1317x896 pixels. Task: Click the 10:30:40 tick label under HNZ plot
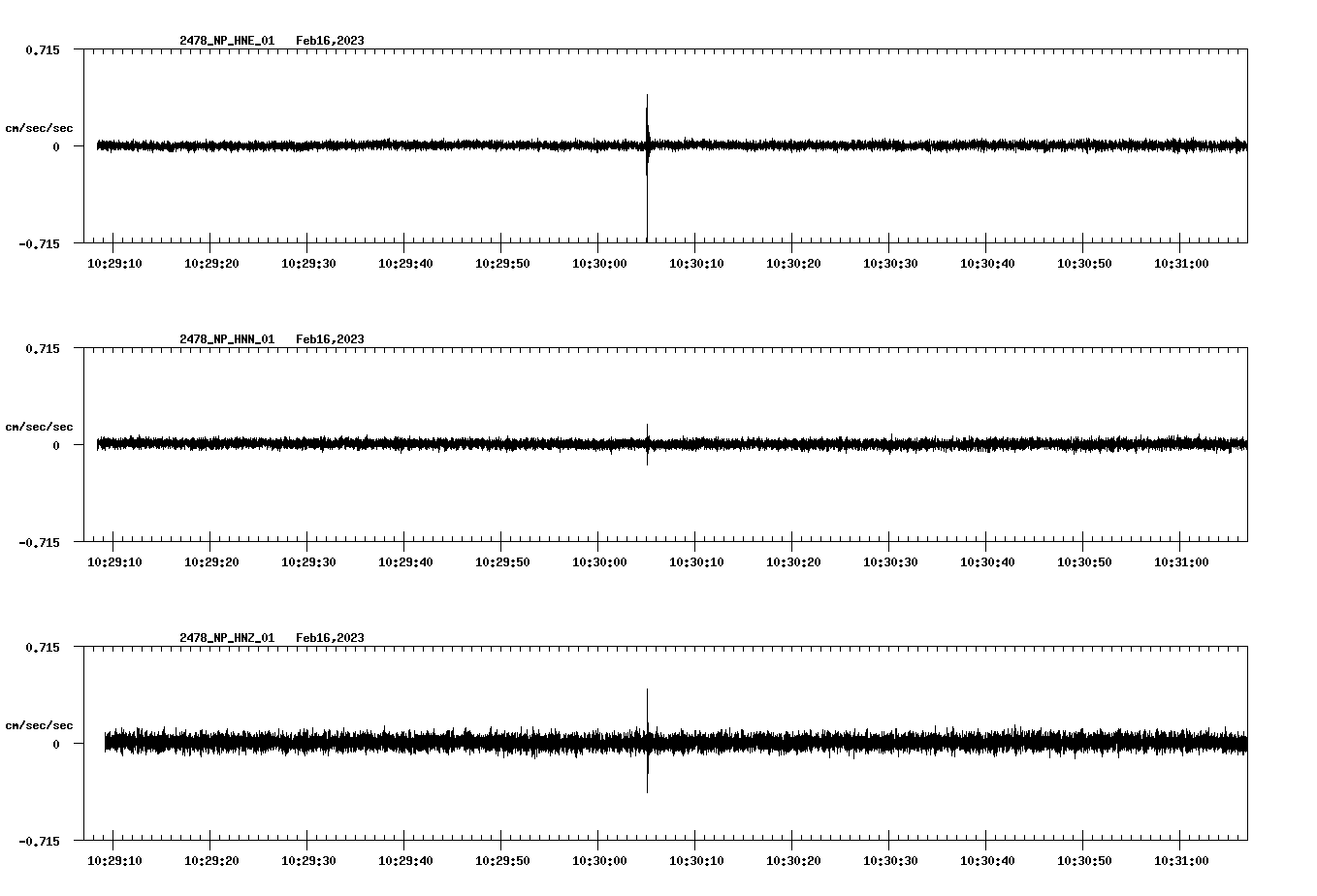(x=987, y=861)
